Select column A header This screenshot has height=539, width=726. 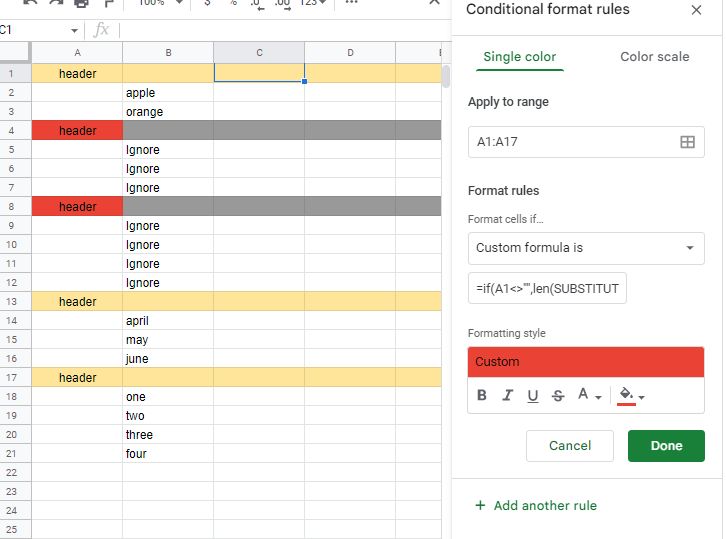(77, 52)
